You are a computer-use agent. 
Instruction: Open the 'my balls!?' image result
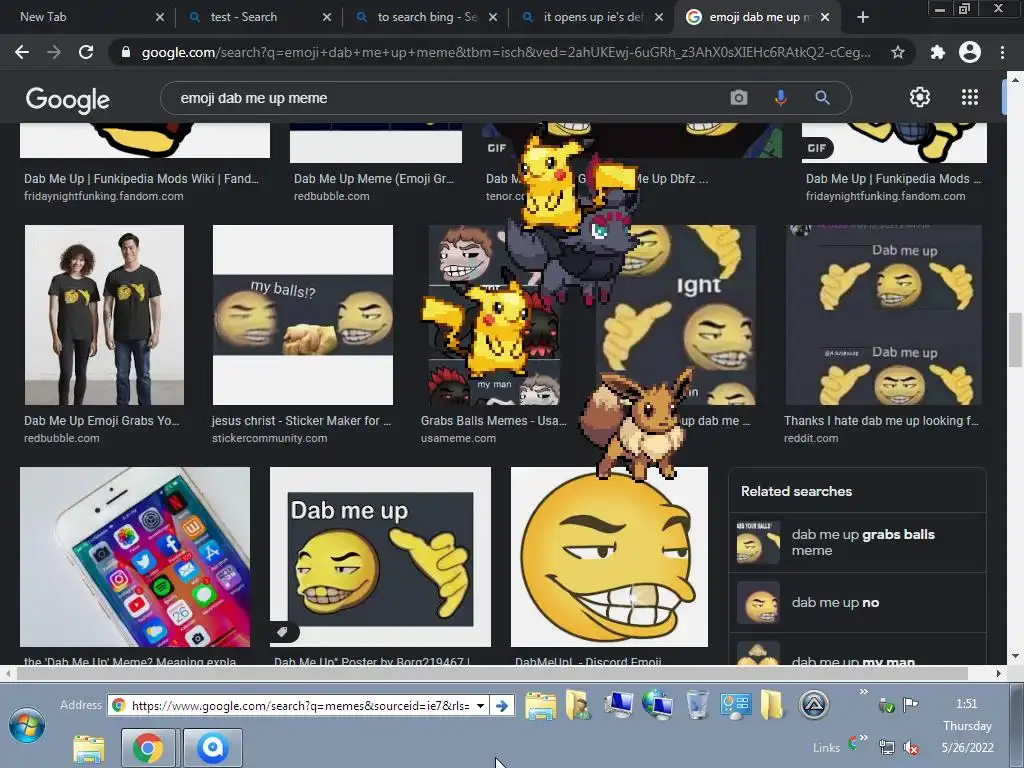(x=303, y=315)
